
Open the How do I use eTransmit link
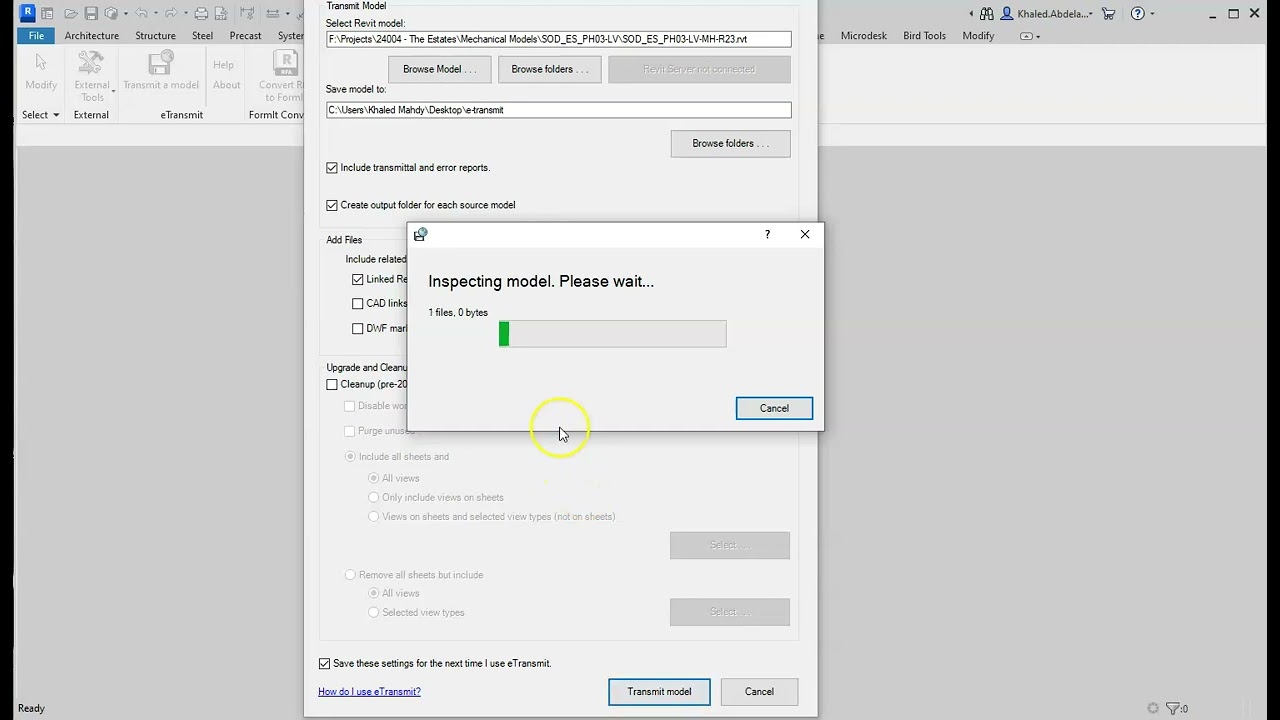point(369,692)
